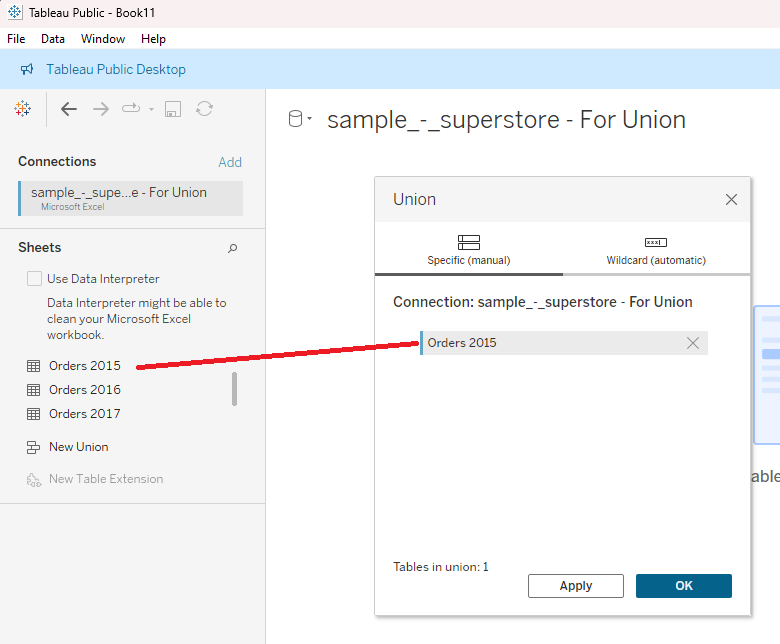
Task: Enable Use Data Interpreter checkbox
Action: pos(35,279)
